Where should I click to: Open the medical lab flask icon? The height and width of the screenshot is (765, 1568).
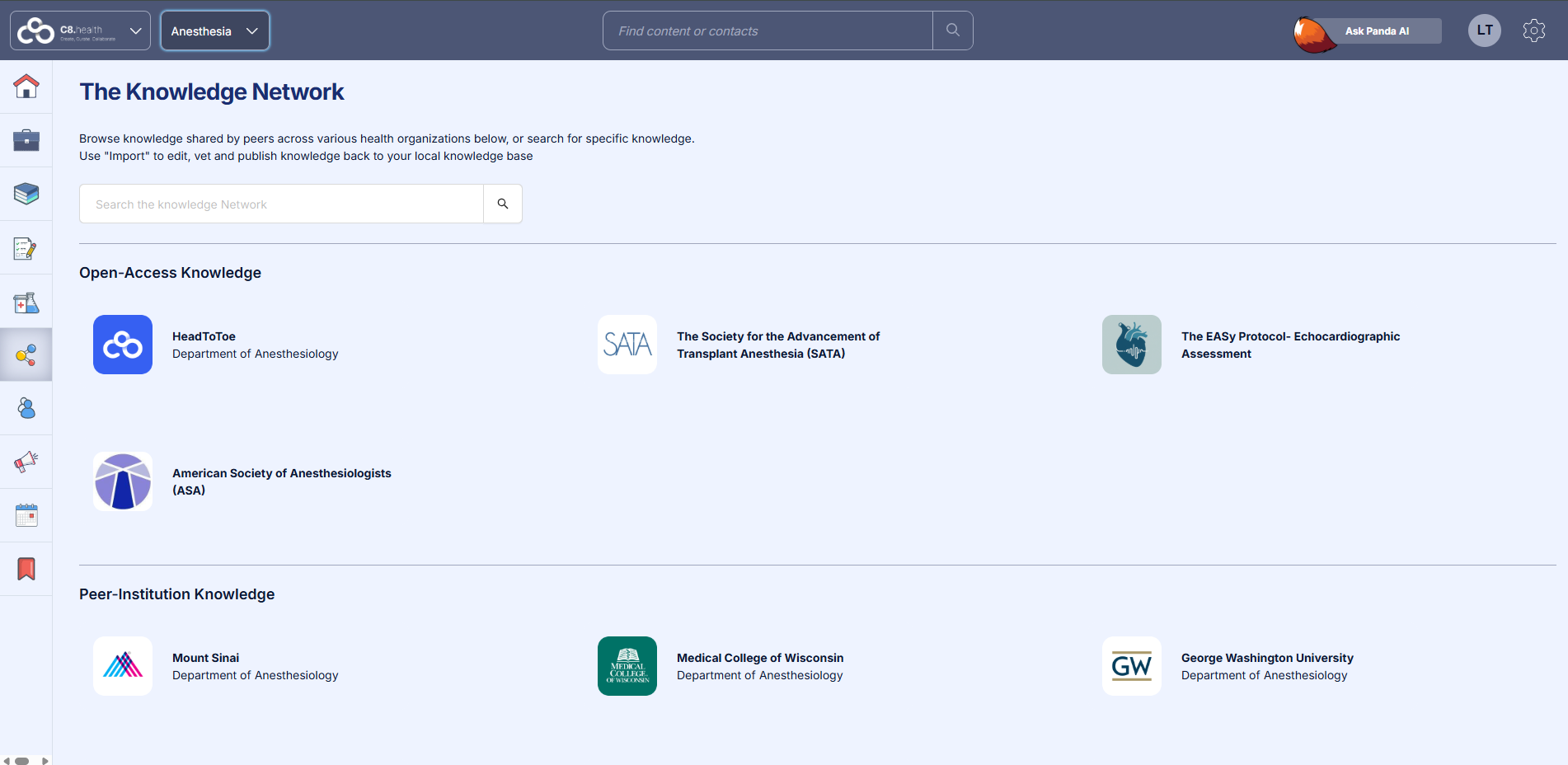(26, 303)
